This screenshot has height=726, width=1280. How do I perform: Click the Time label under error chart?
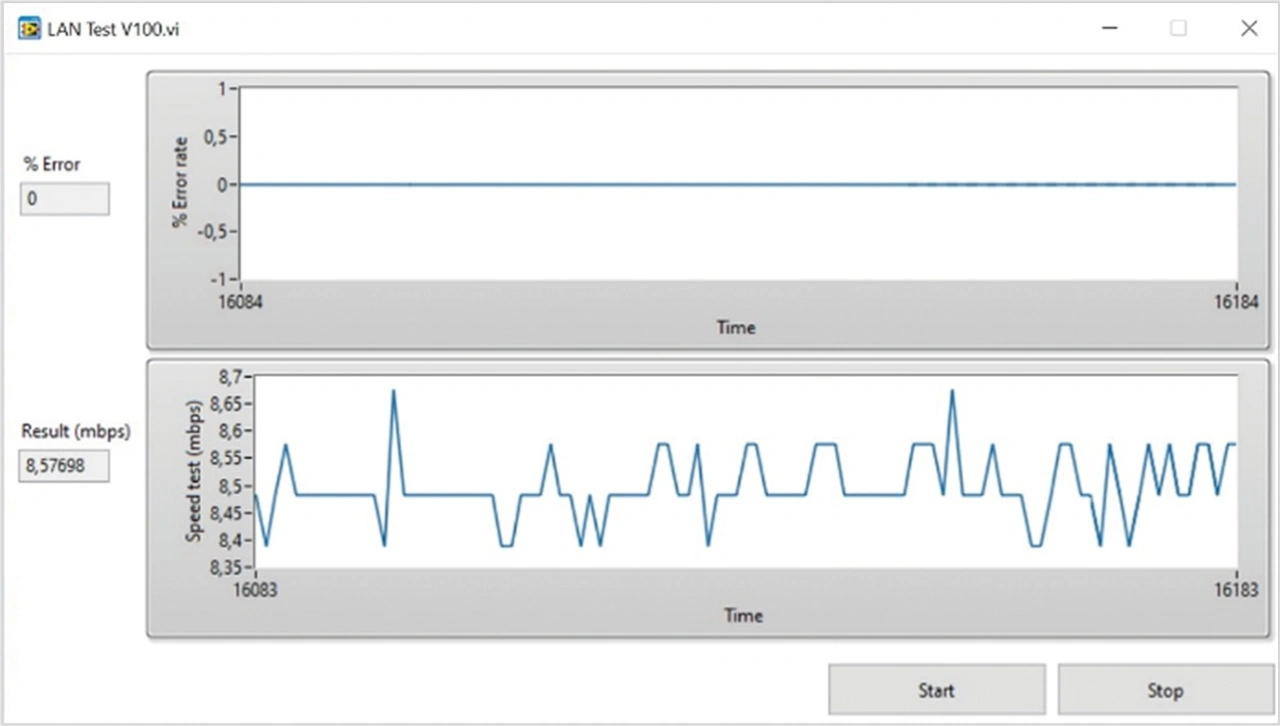pos(736,327)
